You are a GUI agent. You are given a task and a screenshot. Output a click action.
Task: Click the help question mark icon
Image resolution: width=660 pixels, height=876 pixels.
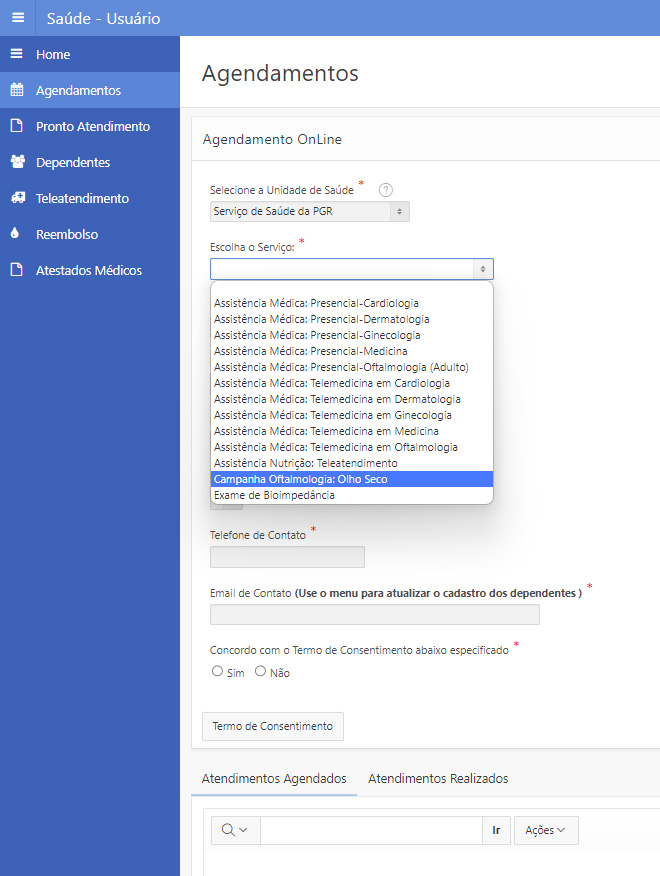coord(386,190)
